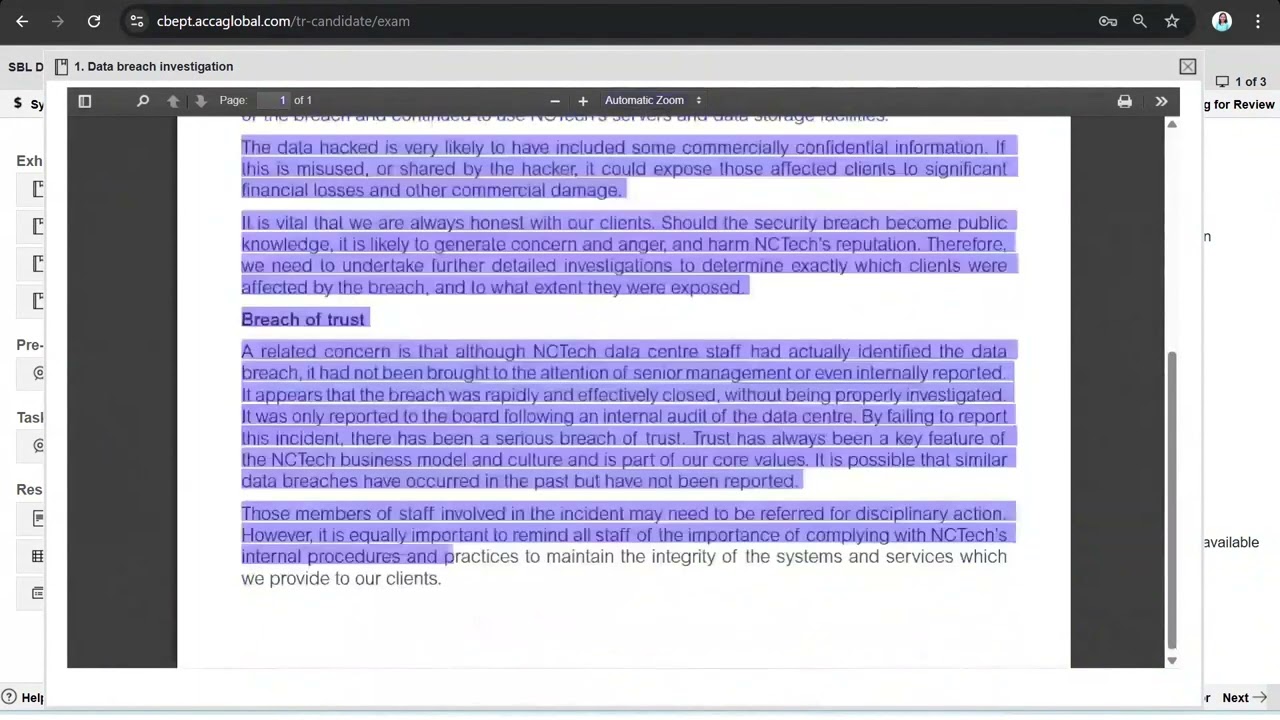Toggle the PDF sidebar panel
Screen dimensions: 1280x720
85,101
